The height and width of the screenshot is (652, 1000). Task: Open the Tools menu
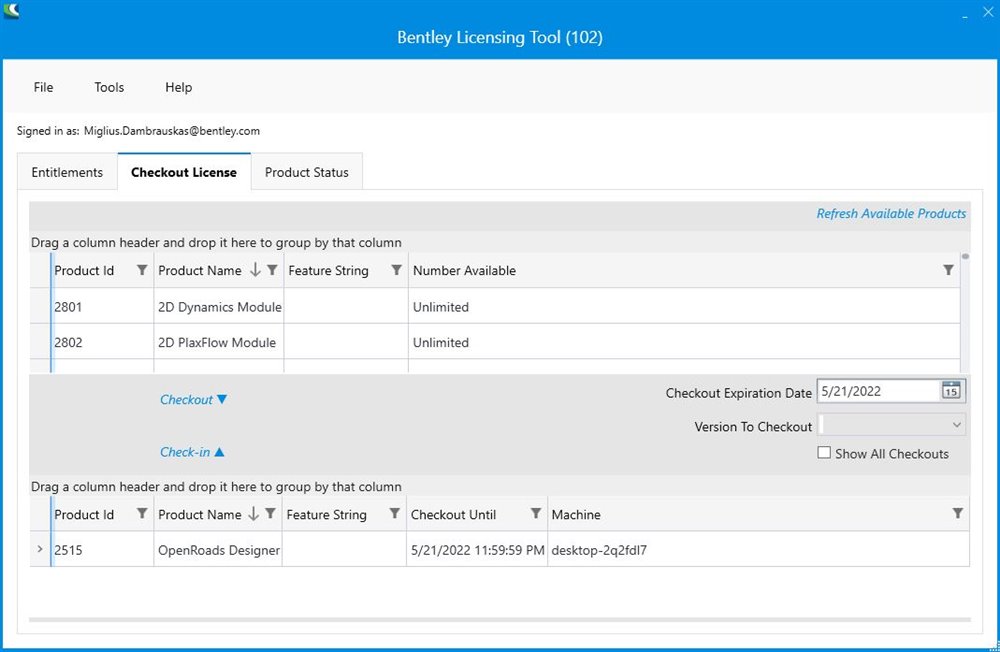point(109,87)
